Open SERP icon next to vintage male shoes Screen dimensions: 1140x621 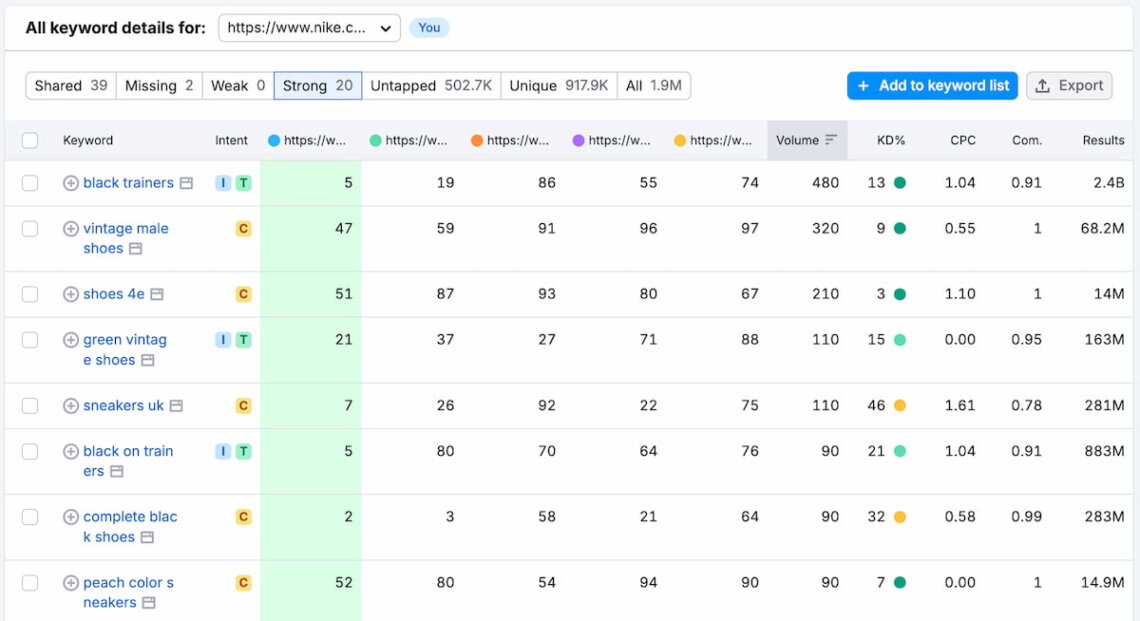(135, 249)
